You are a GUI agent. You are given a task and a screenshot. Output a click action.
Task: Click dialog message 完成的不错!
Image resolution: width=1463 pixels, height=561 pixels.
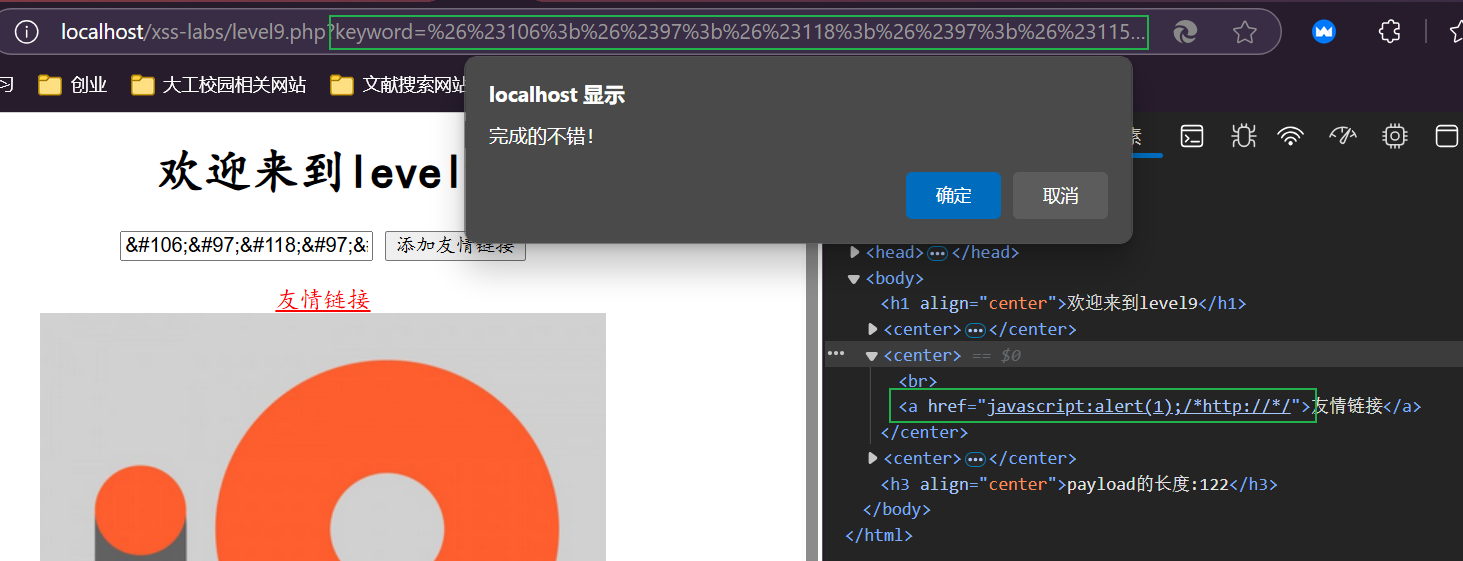pos(542,136)
